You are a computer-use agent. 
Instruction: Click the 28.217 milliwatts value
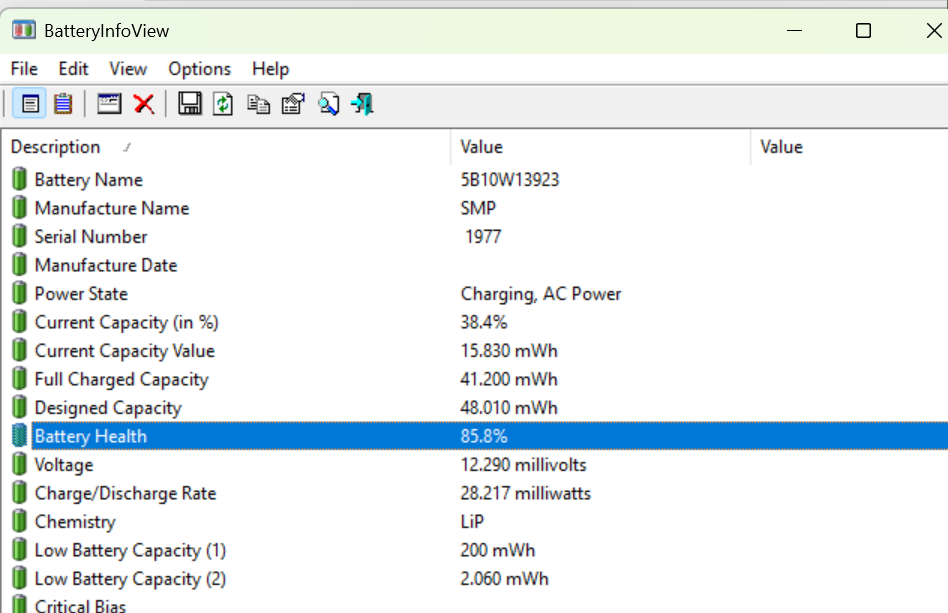525,493
